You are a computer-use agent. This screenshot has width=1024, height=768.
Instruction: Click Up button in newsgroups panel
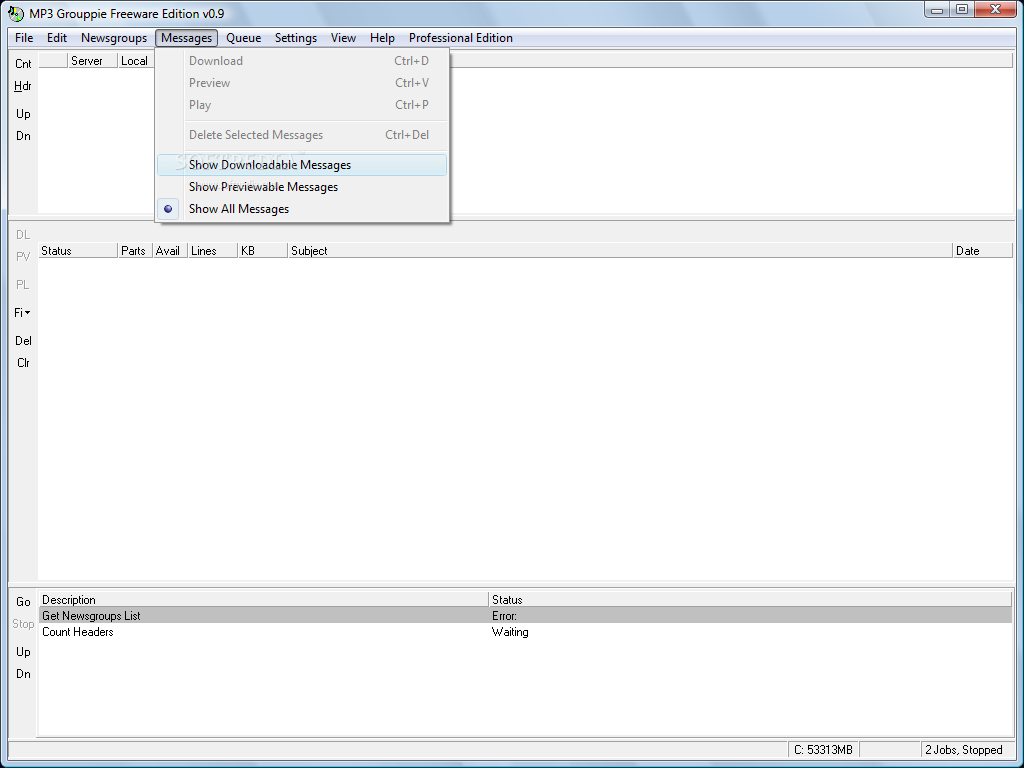(23, 114)
